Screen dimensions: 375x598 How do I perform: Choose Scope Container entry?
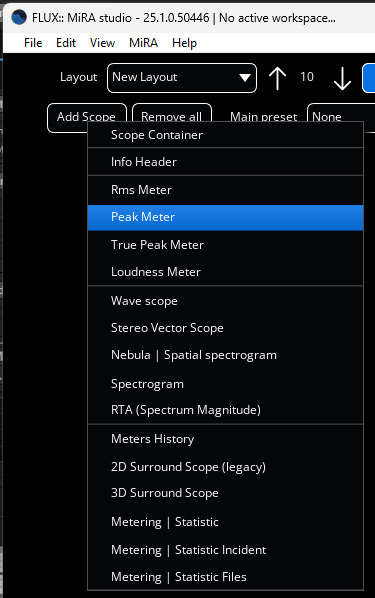pyautogui.click(x=225, y=135)
